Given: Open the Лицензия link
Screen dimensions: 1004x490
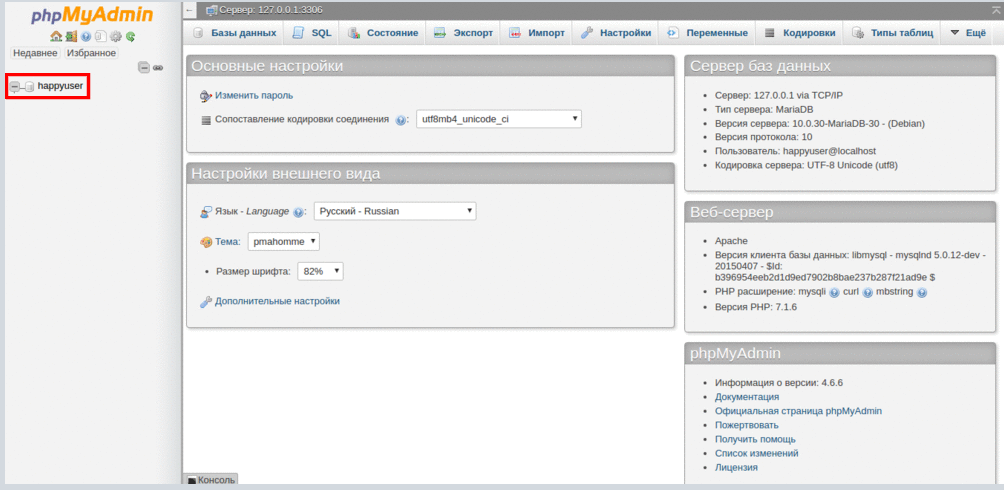Looking at the screenshot, I should (736, 468).
